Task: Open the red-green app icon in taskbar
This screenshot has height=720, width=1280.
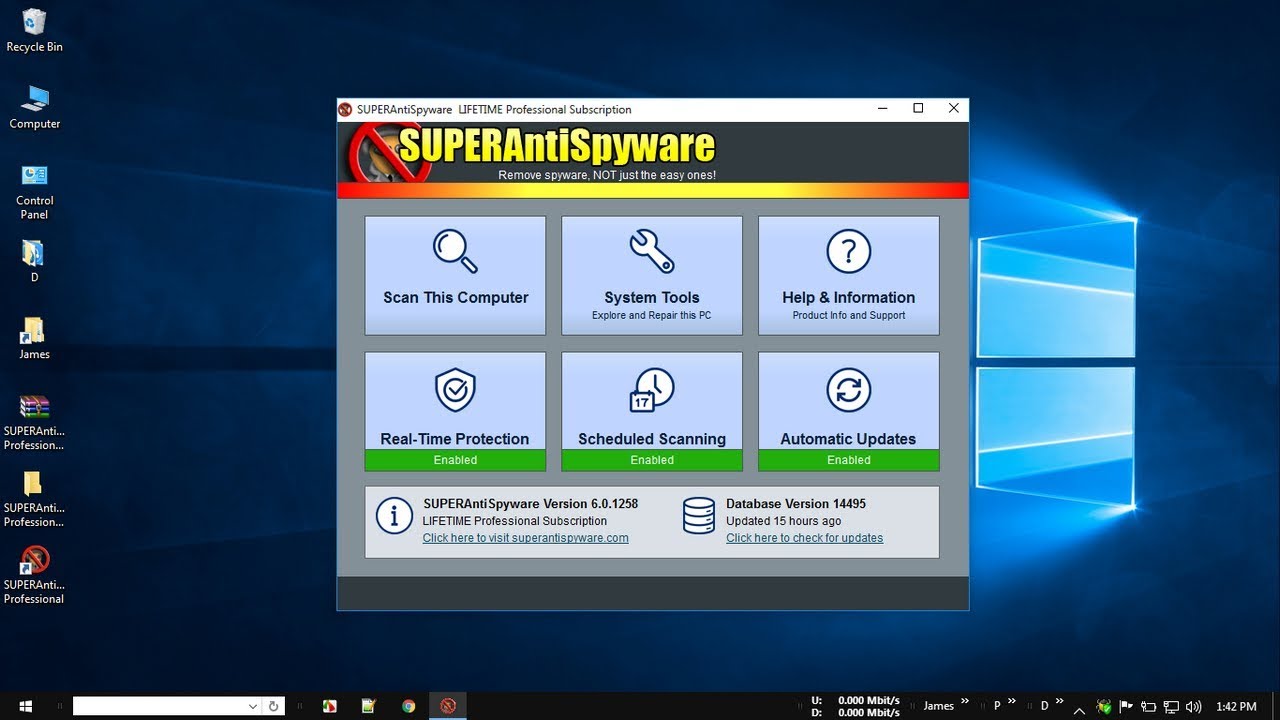Action: (x=330, y=706)
